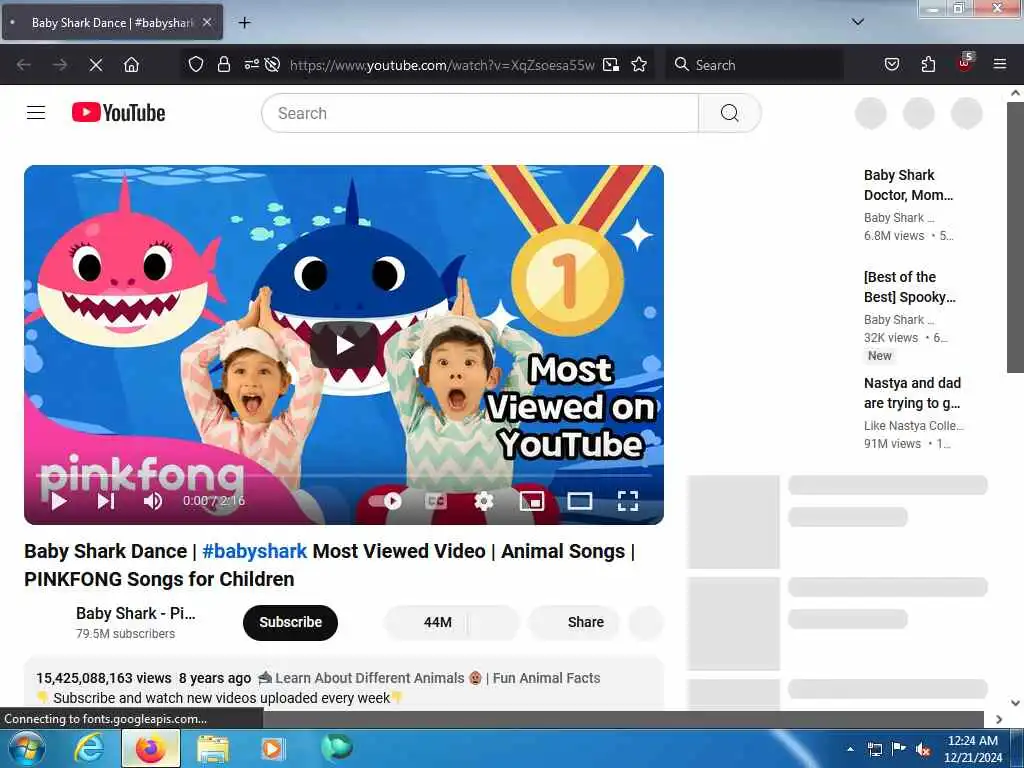Click the URL address field
The image size is (1024, 768).
[442, 65]
